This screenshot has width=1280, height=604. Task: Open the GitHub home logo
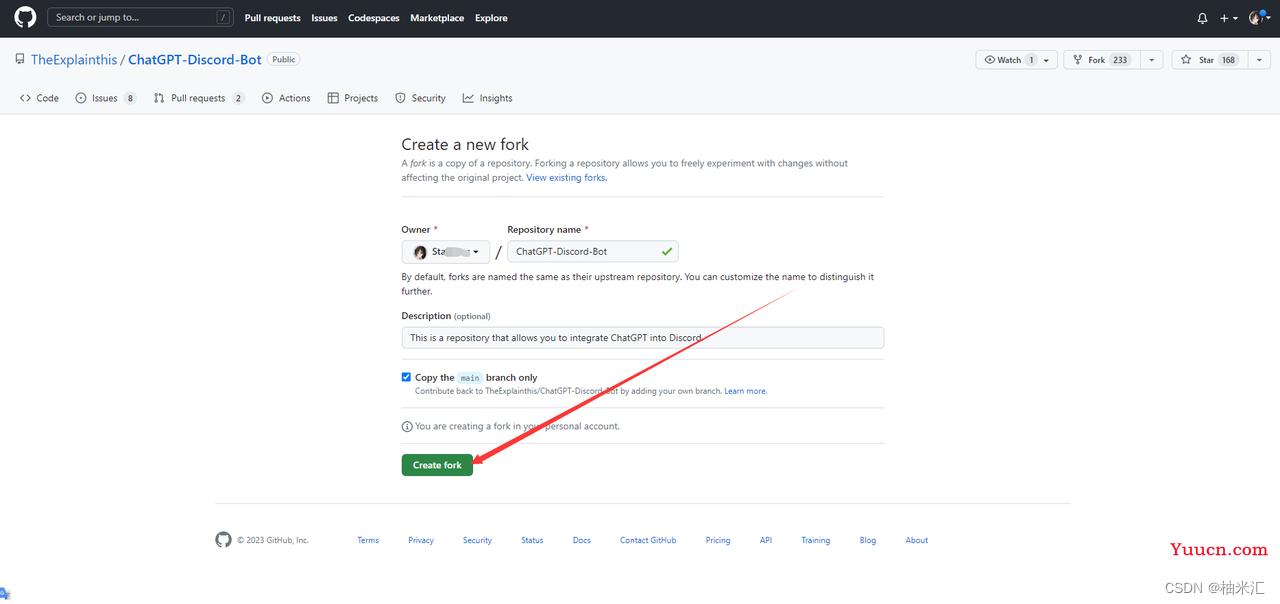(25, 18)
